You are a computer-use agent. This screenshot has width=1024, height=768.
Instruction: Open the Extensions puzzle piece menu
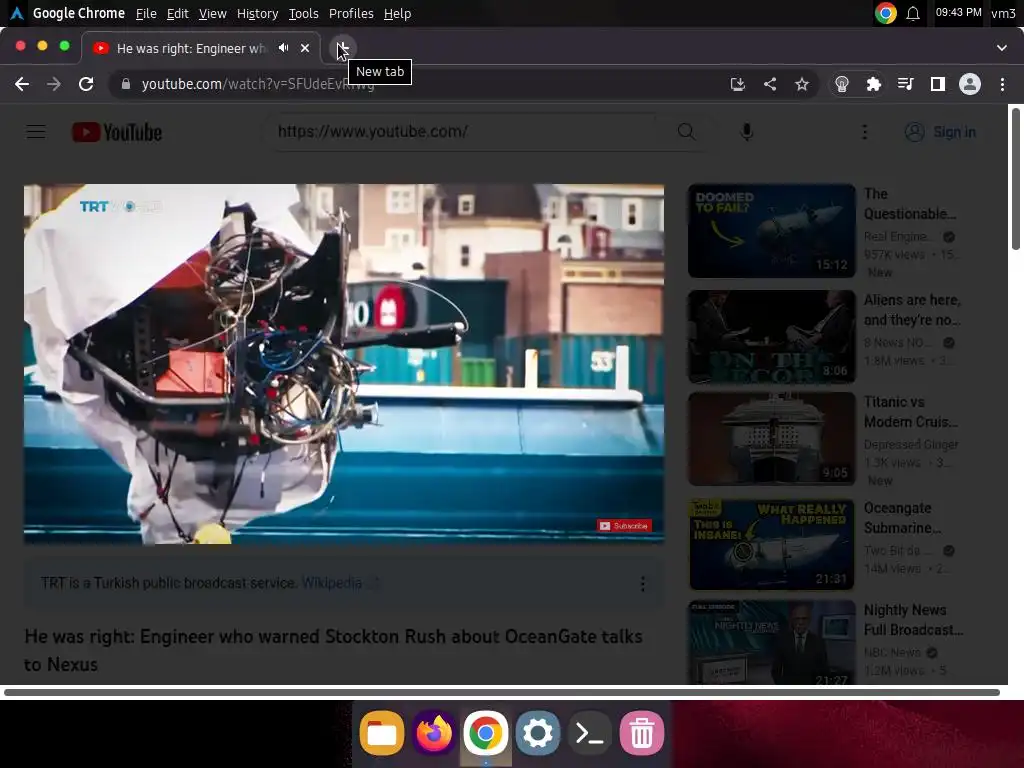pyautogui.click(x=873, y=84)
